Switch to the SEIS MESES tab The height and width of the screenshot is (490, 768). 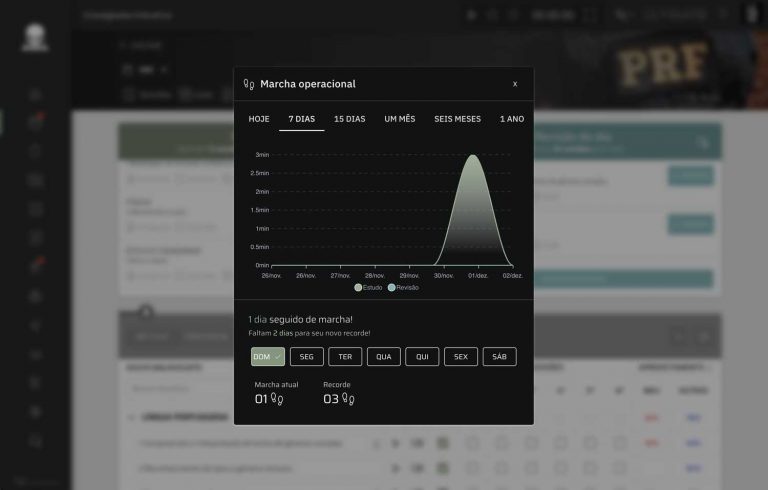pyautogui.click(x=457, y=119)
